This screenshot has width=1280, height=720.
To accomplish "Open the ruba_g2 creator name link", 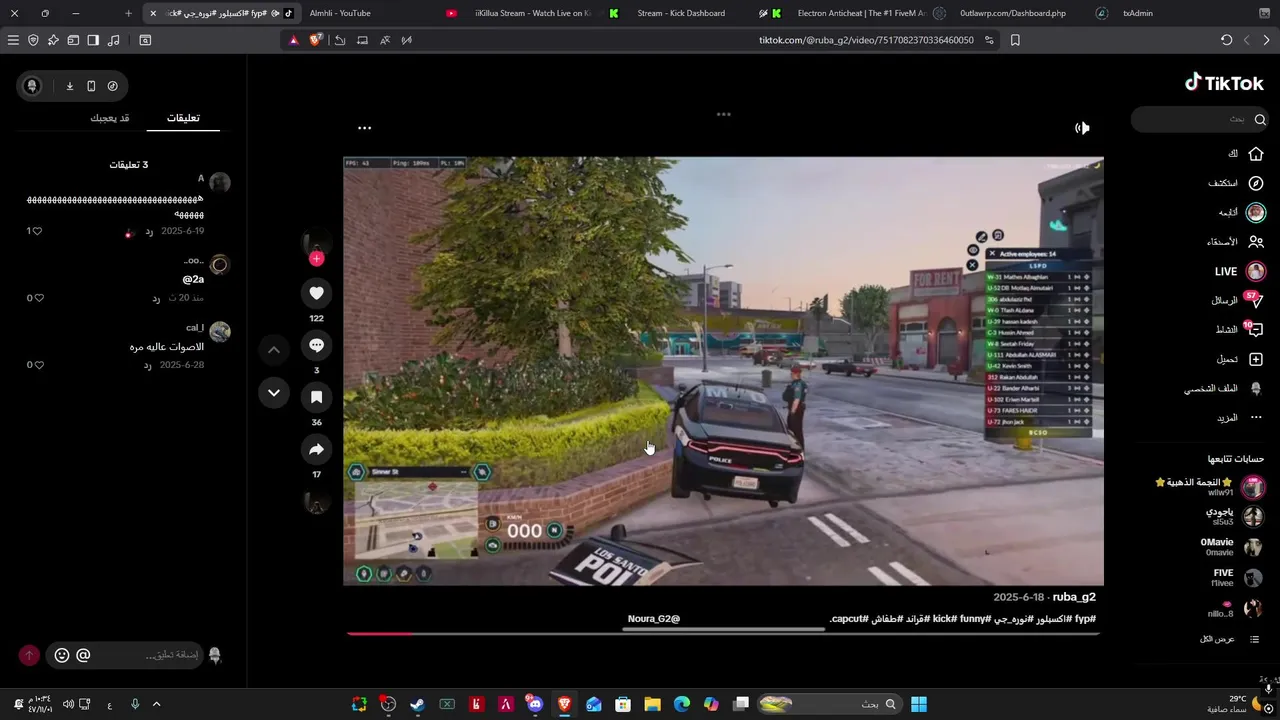I will 1074,597.
